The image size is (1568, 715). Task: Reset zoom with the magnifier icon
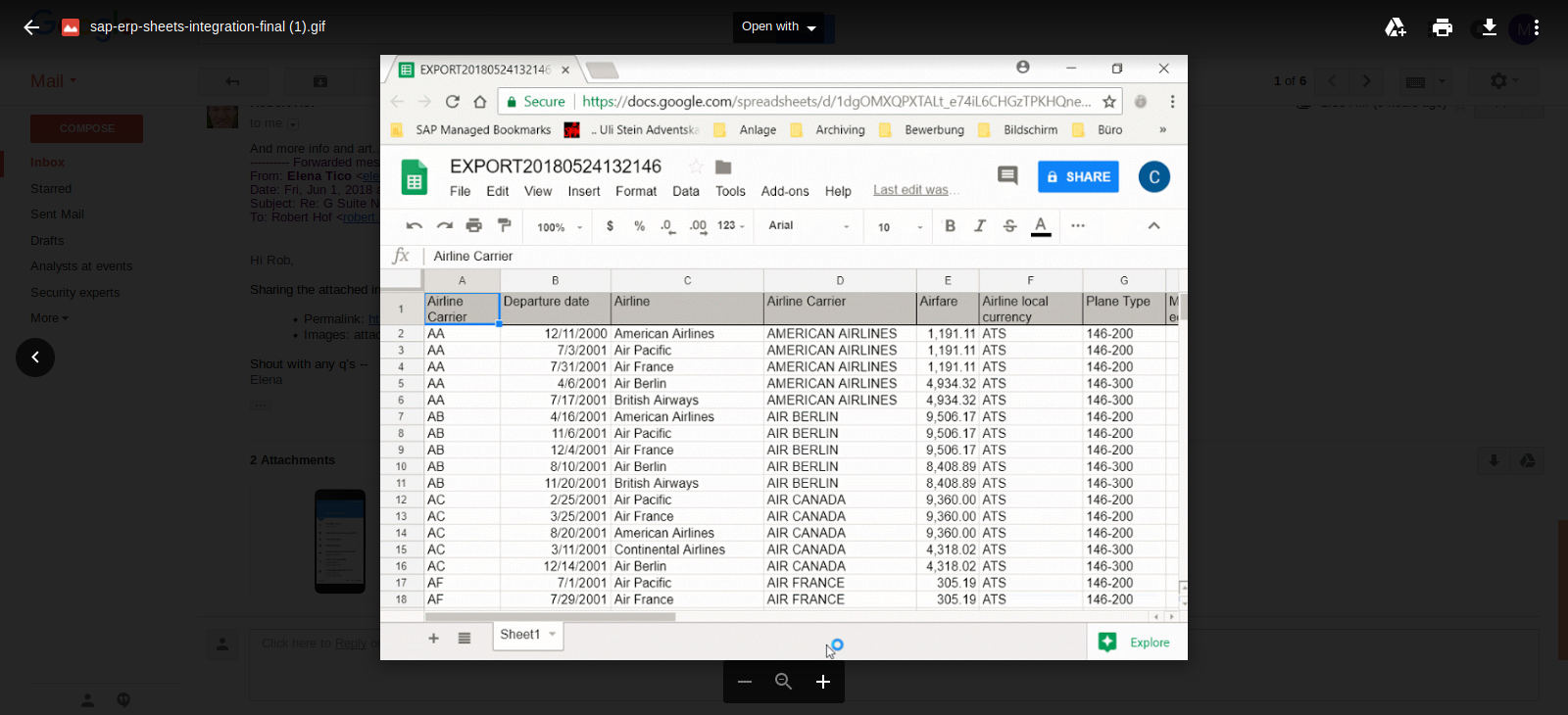click(x=784, y=682)
